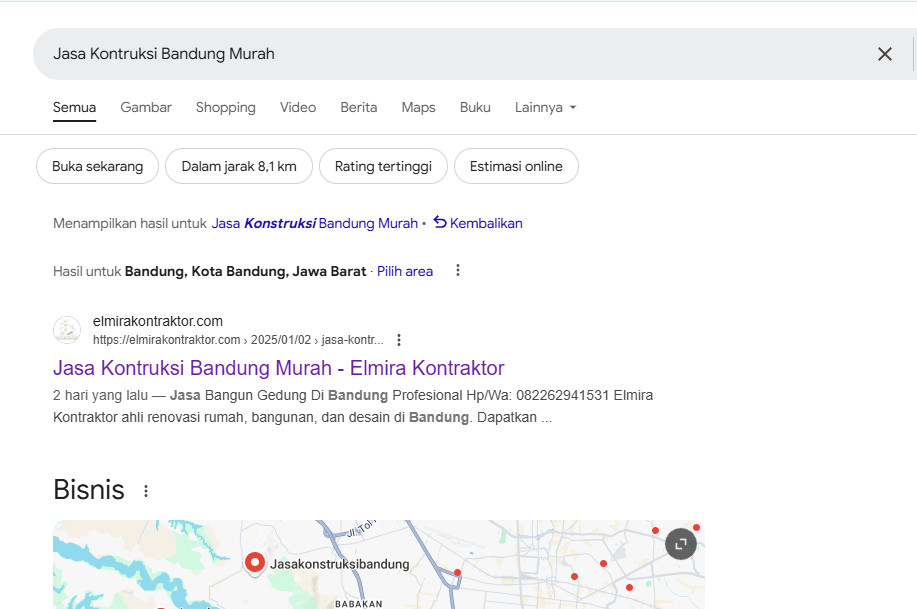Expand the Lainnya dropdown
This screenshot has width=917, height=609.
coord(546,108)
